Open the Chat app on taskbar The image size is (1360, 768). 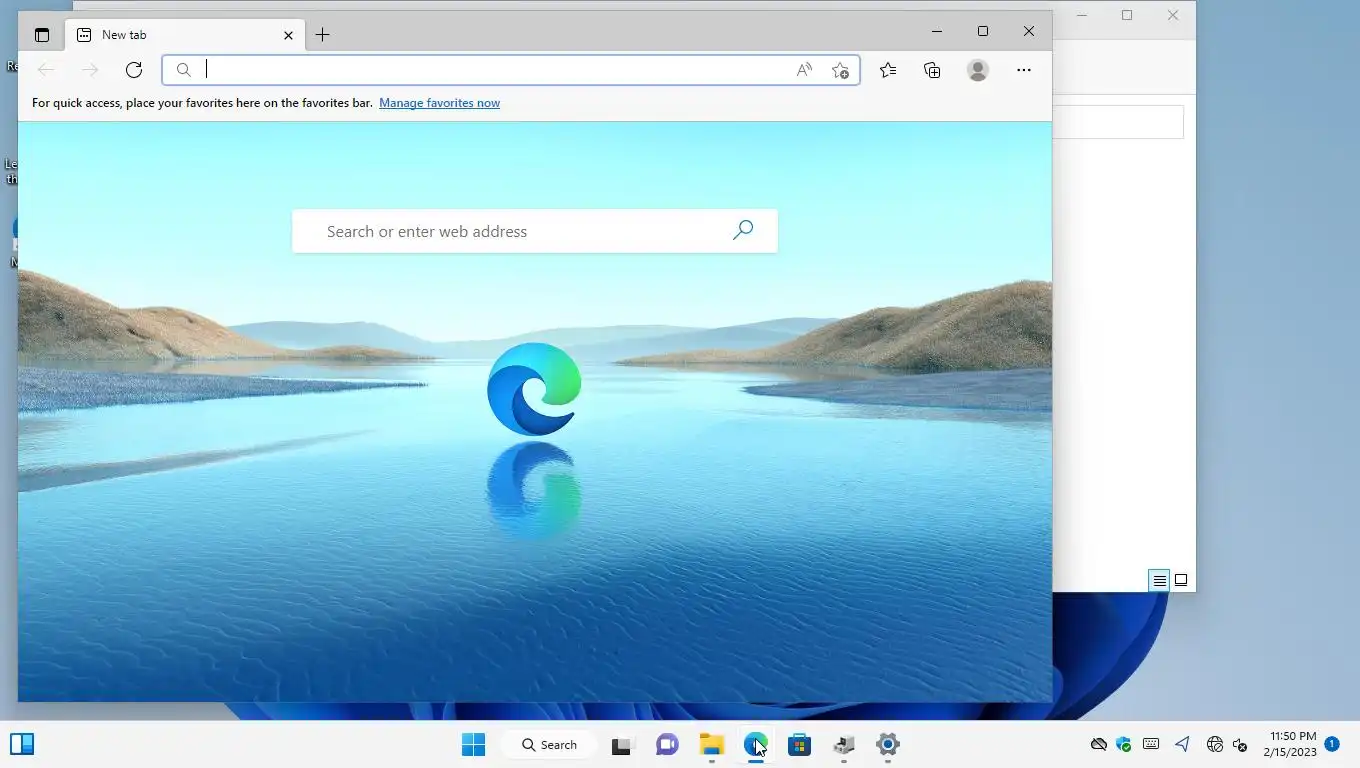pos(667,744)
